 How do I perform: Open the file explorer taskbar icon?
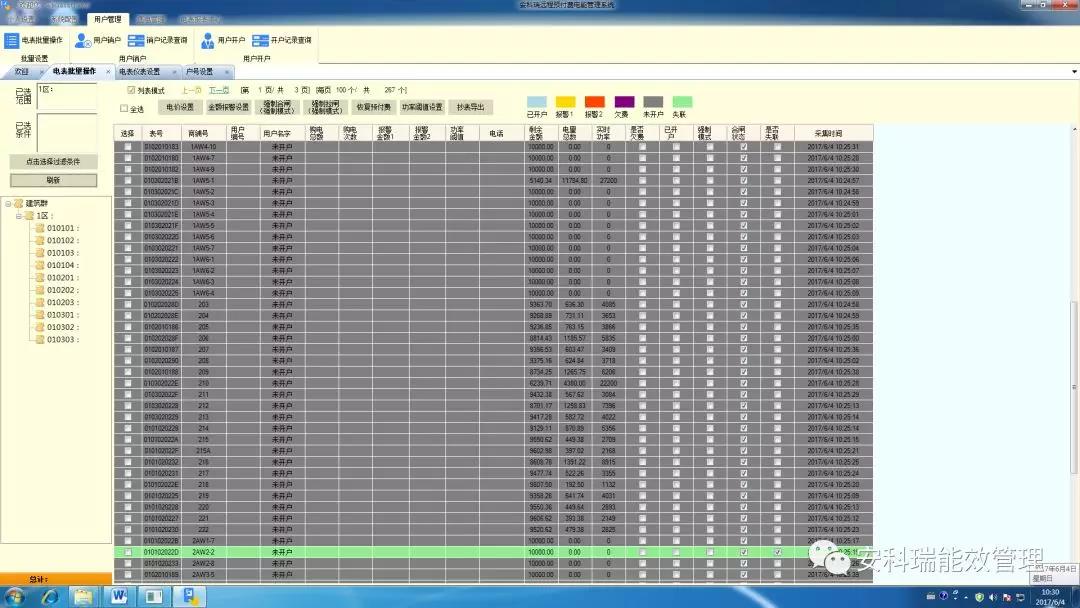click(83, 596)
